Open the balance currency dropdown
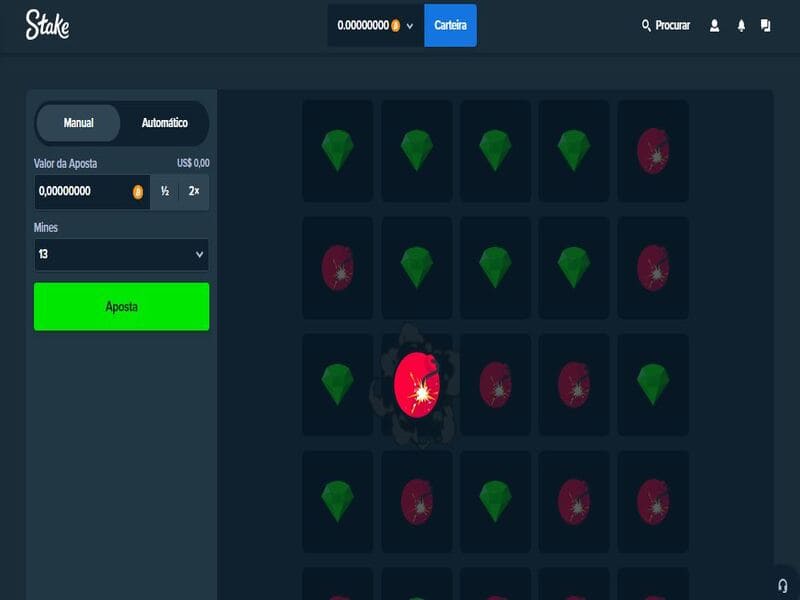 tap(376, 26)
